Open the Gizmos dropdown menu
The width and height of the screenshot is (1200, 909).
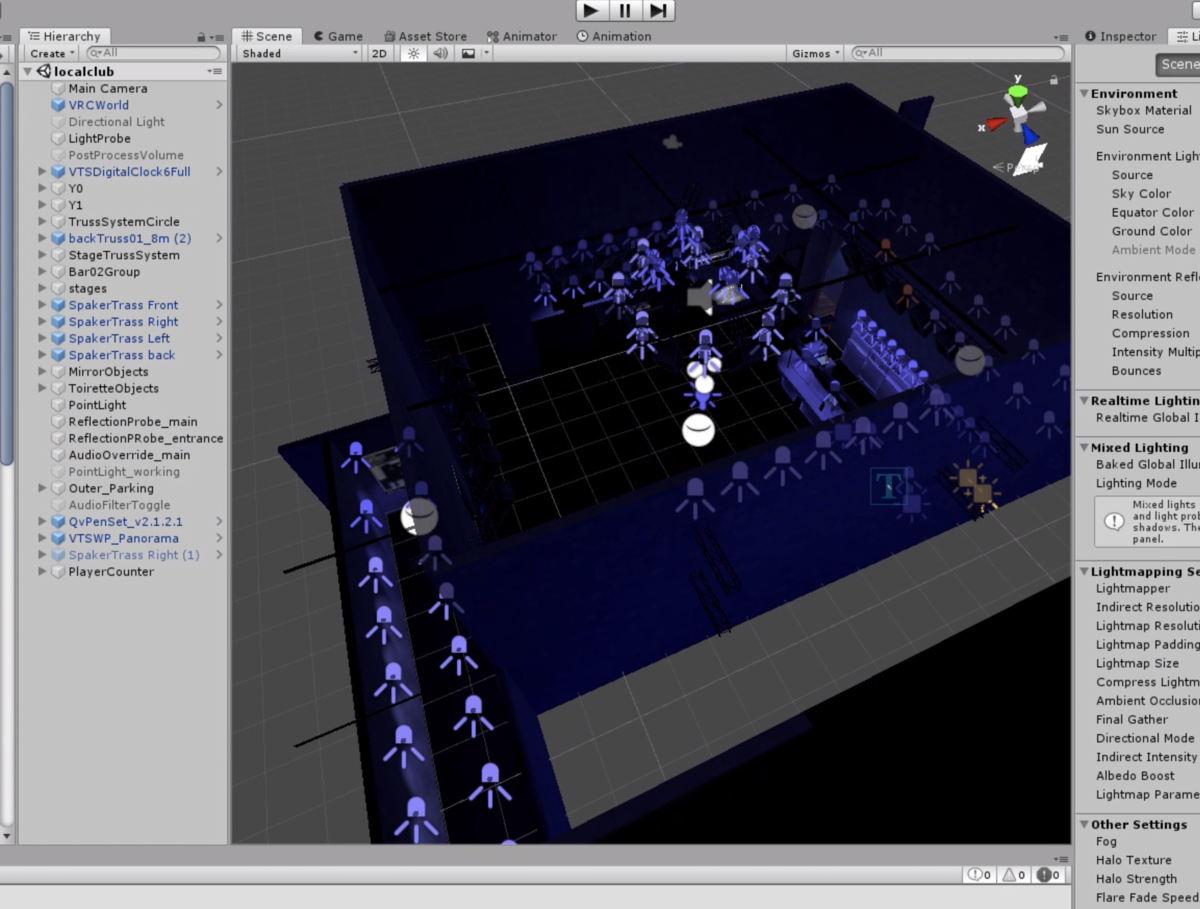tap(815, 53)
